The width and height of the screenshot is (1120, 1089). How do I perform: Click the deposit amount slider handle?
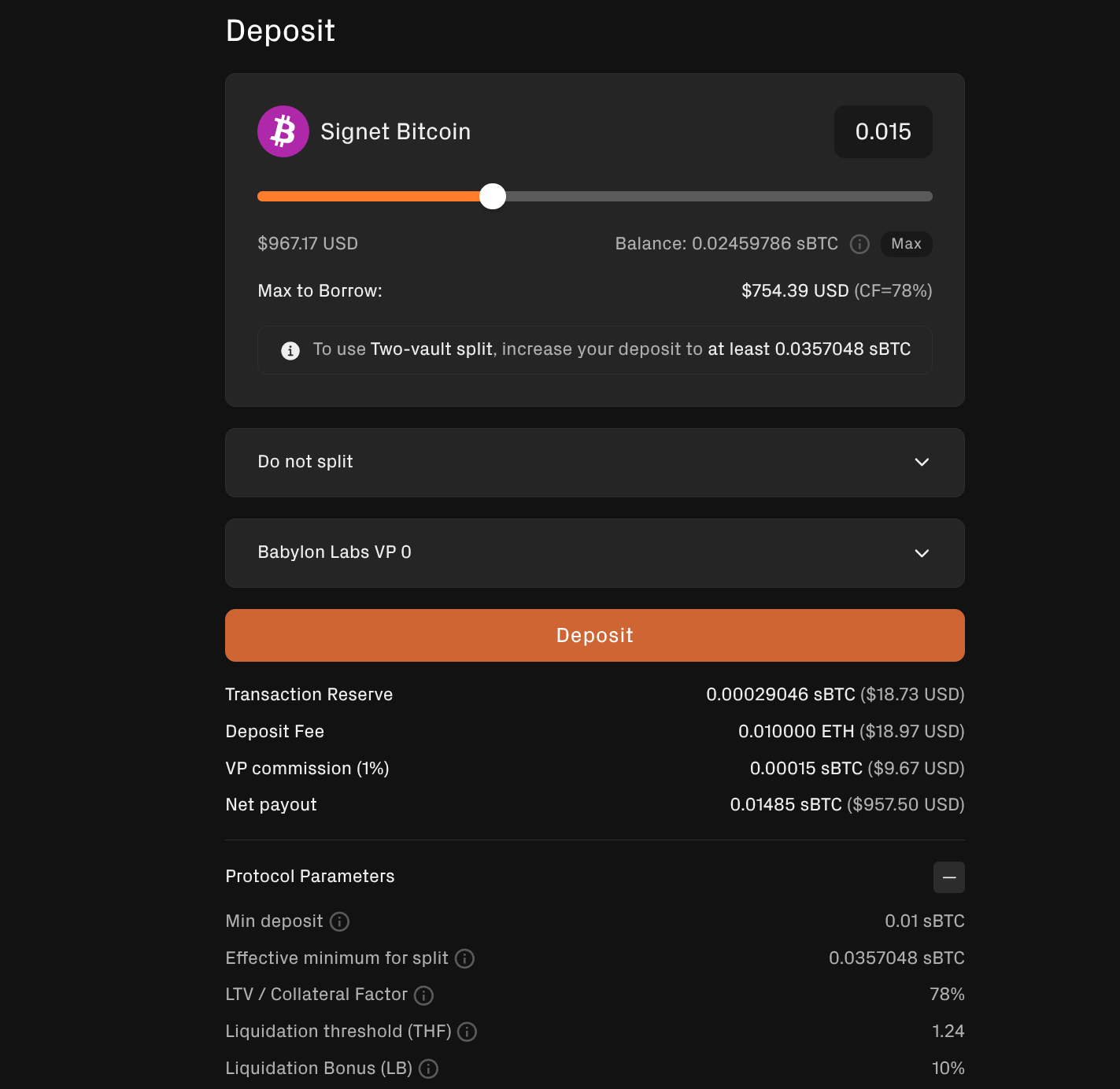(493, 197)
